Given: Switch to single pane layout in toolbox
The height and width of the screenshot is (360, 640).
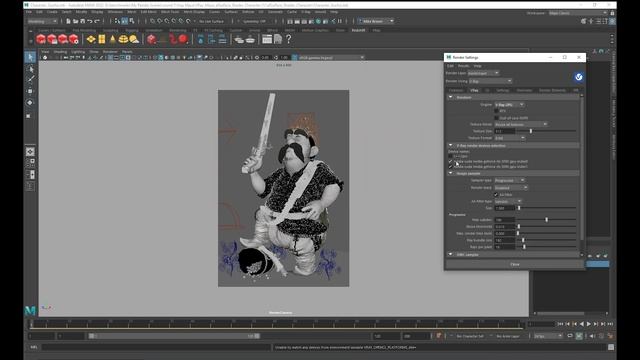Looking at the screenshot, I should point(30,152).
